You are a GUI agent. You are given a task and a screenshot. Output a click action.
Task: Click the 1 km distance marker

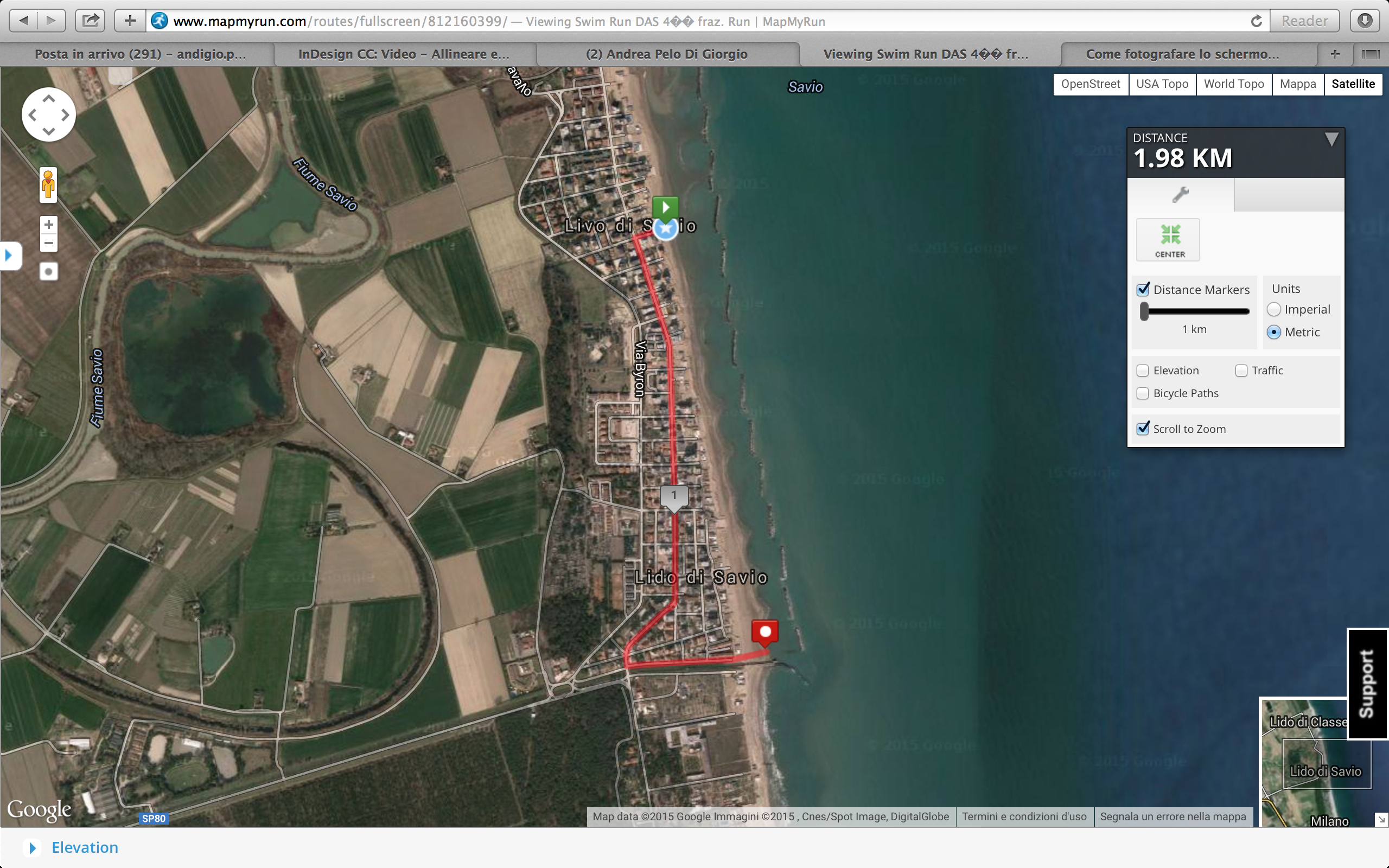(x=674, y=496)
